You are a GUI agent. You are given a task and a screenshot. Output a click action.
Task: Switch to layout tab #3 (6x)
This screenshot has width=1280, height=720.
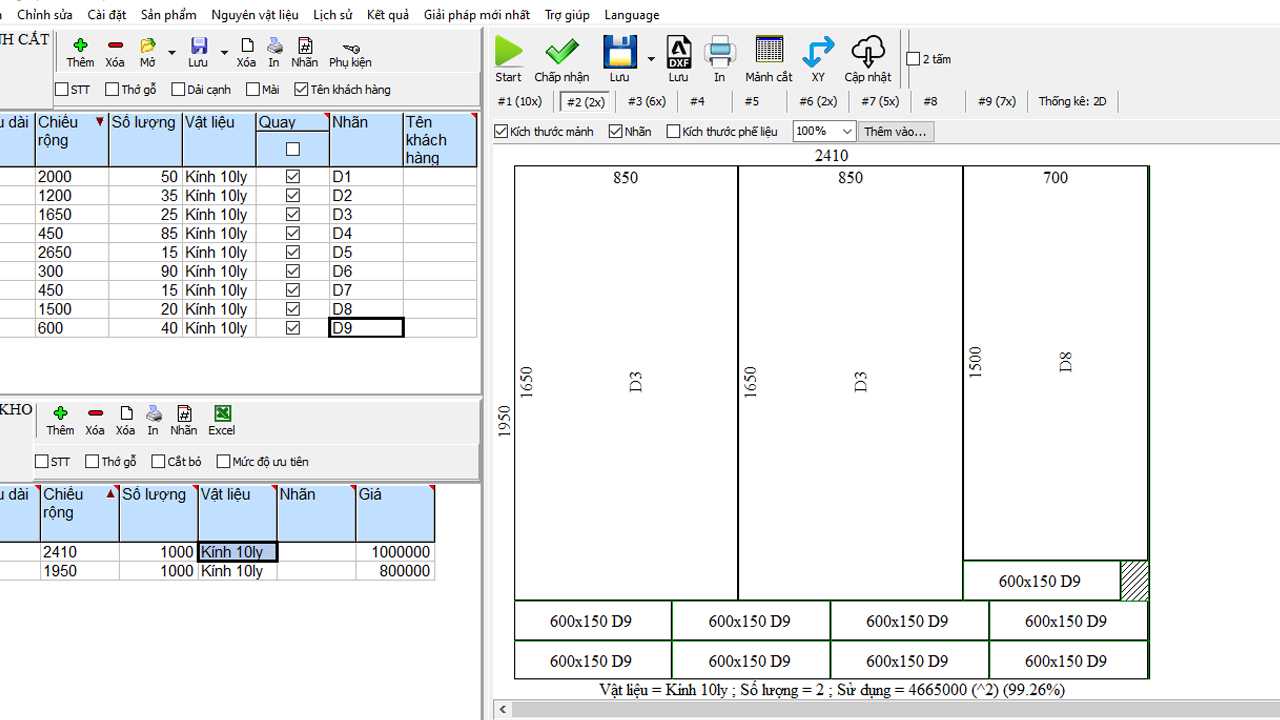[x=646, y=101]
